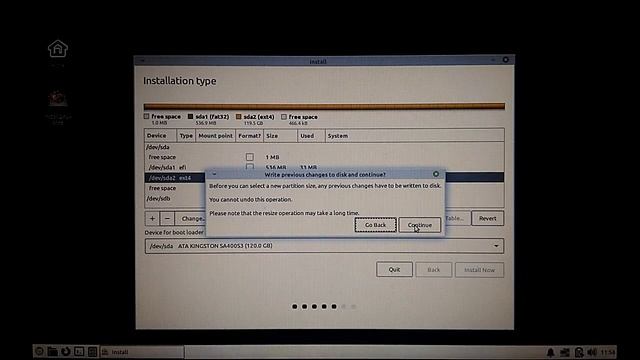640x360 pixels.
Task: Select the /dev/sda1 efi partition row
Action: 175,167
